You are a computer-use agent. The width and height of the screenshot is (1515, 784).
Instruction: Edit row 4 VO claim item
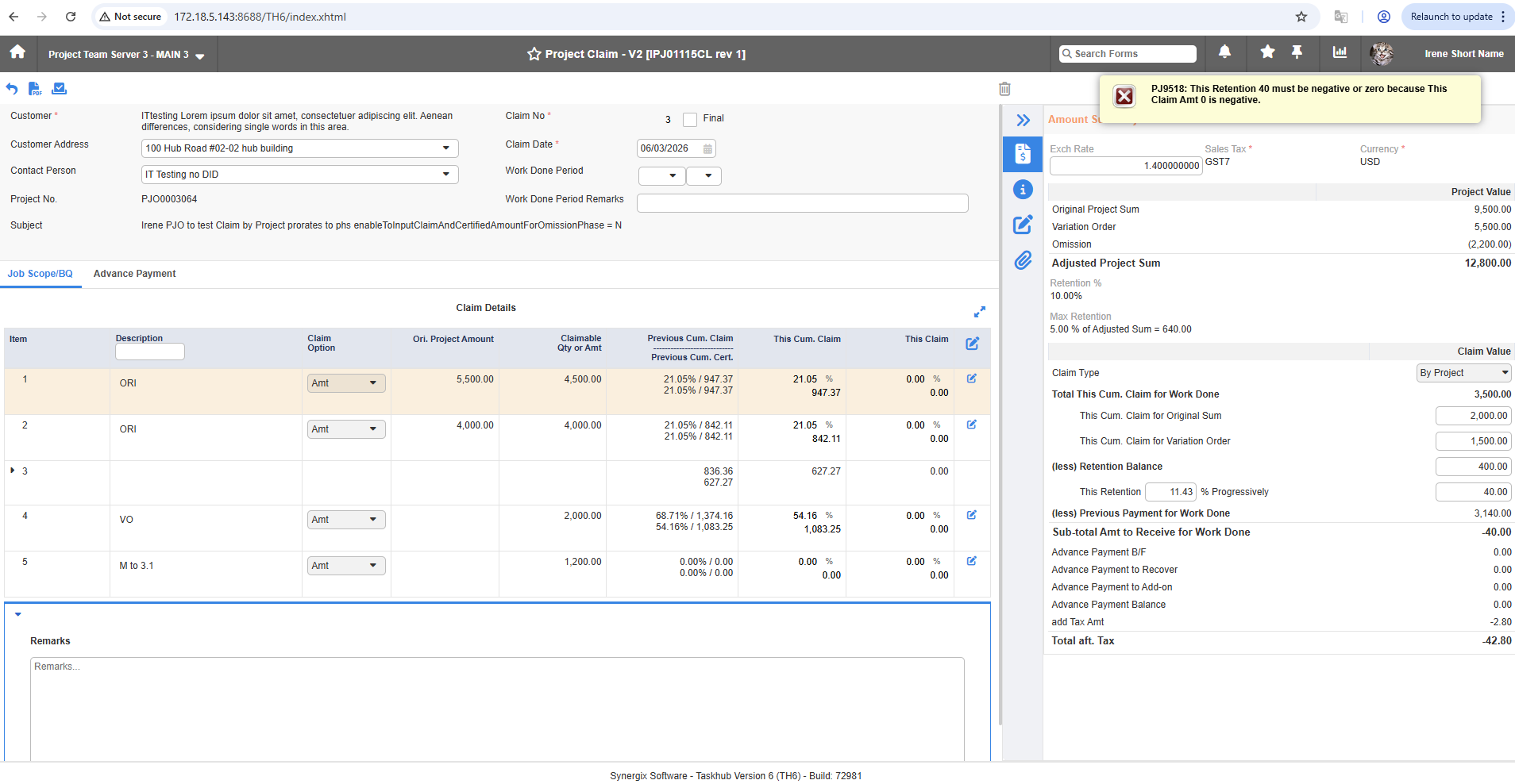[x=971, y=515]
